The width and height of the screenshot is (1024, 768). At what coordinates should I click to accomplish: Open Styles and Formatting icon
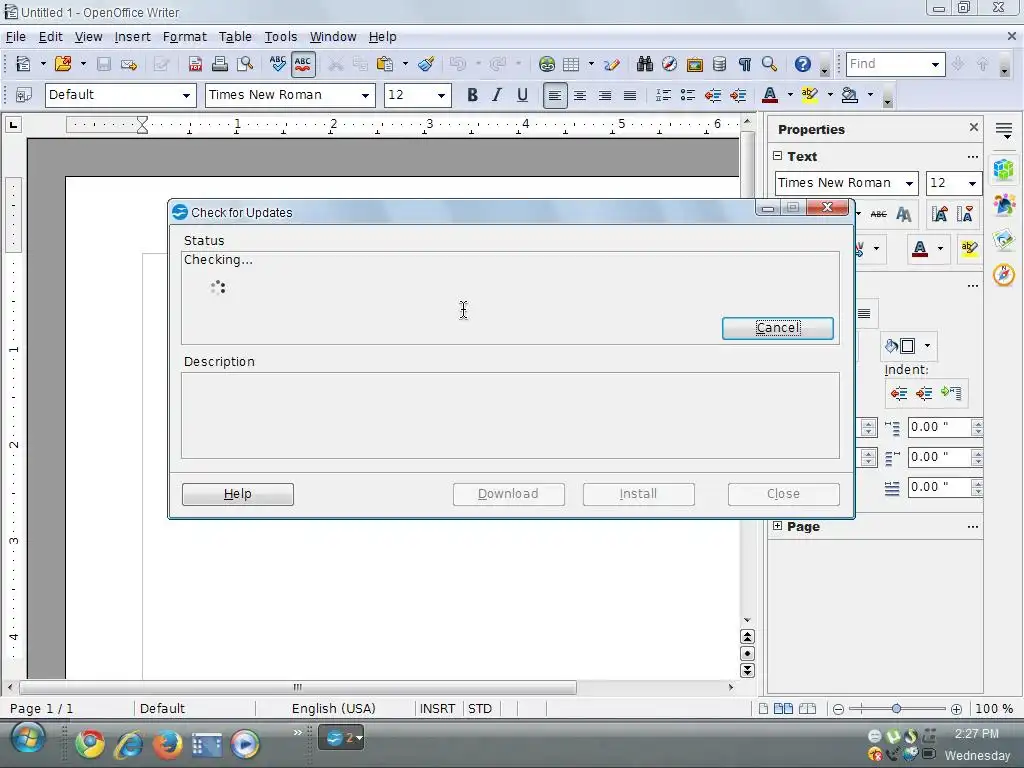tap(24, 95)
